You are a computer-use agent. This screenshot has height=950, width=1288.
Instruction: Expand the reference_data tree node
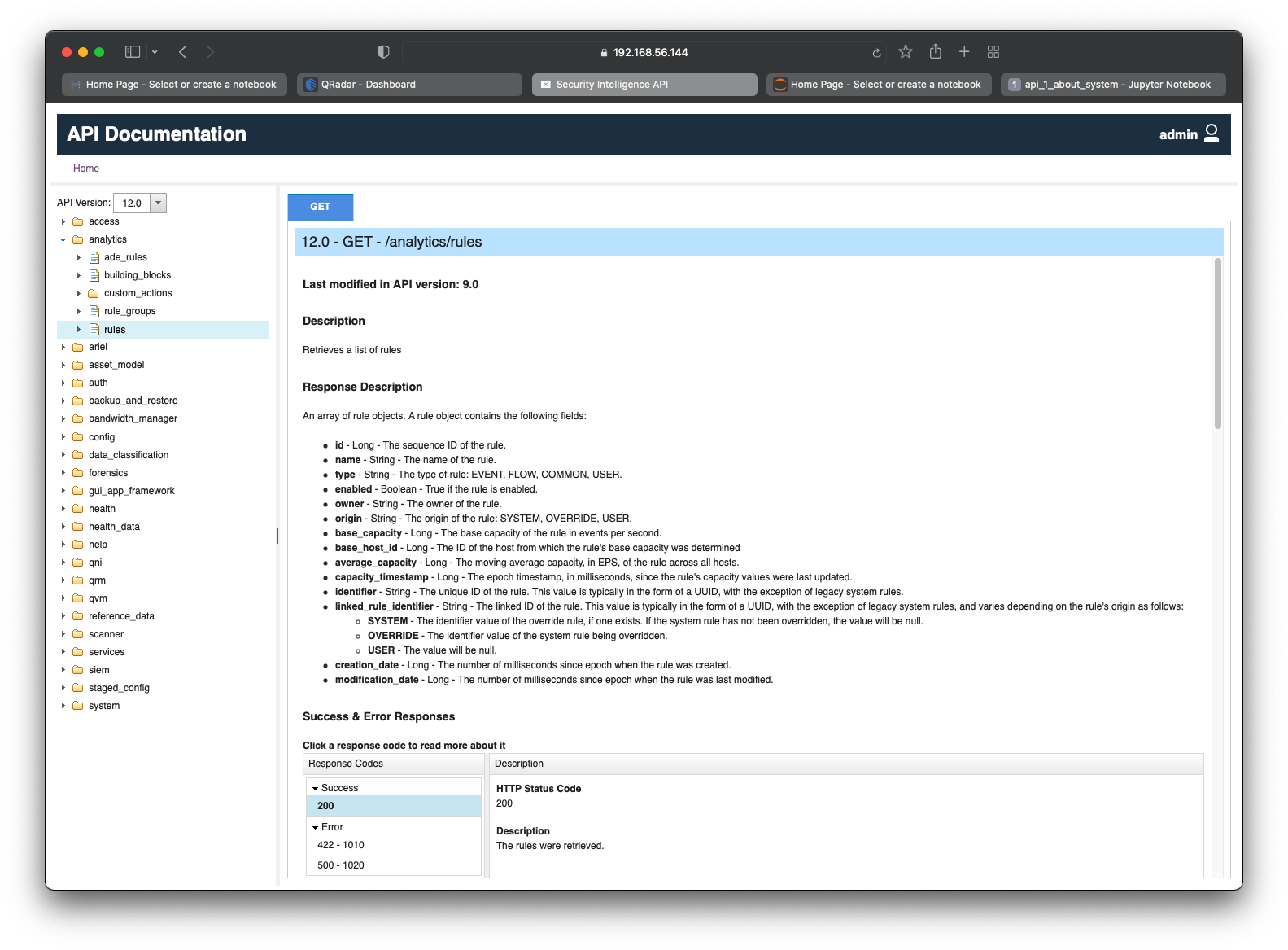tap(63, 616)
